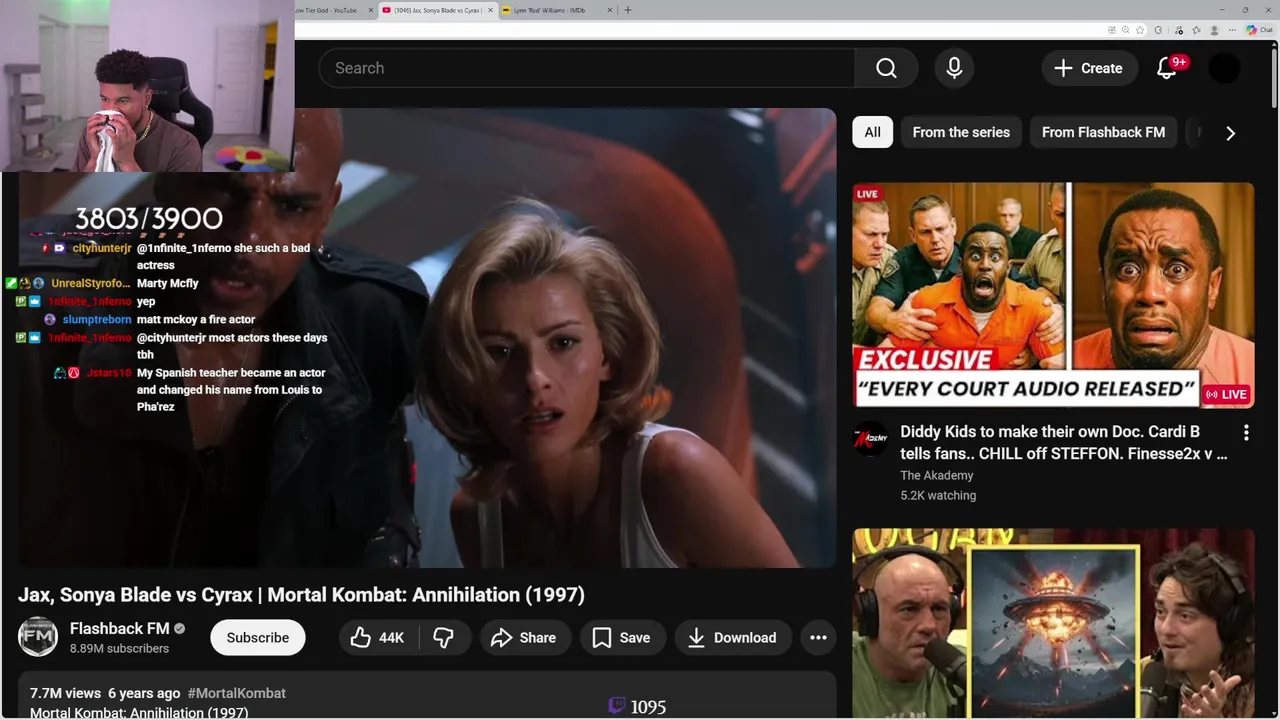This screenshot has width=1280, height=720.
Task: Close the Lynn 'Red' Williams IMDb tab
Action: (x=610, y=10)
